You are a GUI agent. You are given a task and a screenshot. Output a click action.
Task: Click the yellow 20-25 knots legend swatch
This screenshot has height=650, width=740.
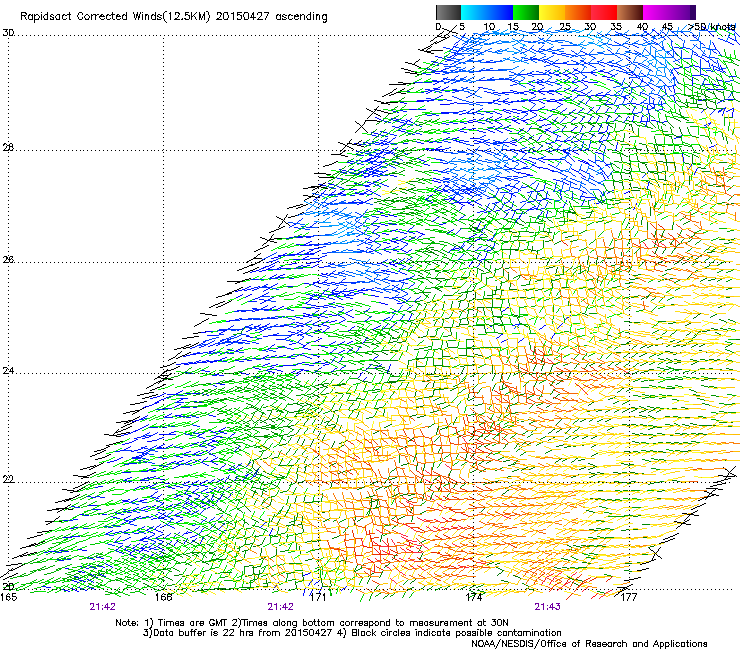552,12
